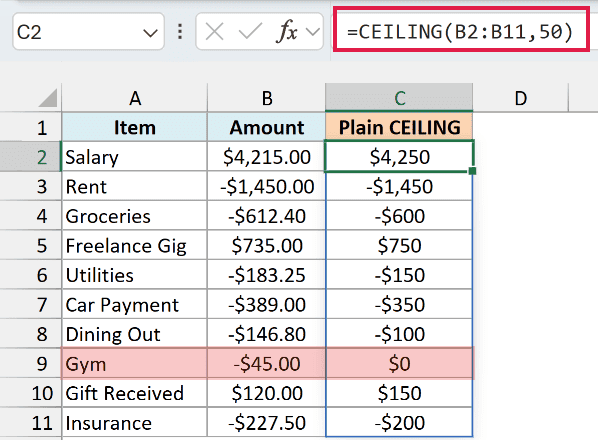Click the -$146.80 amount cell
The width and height of the screenshot is (598, 440).
267,334
